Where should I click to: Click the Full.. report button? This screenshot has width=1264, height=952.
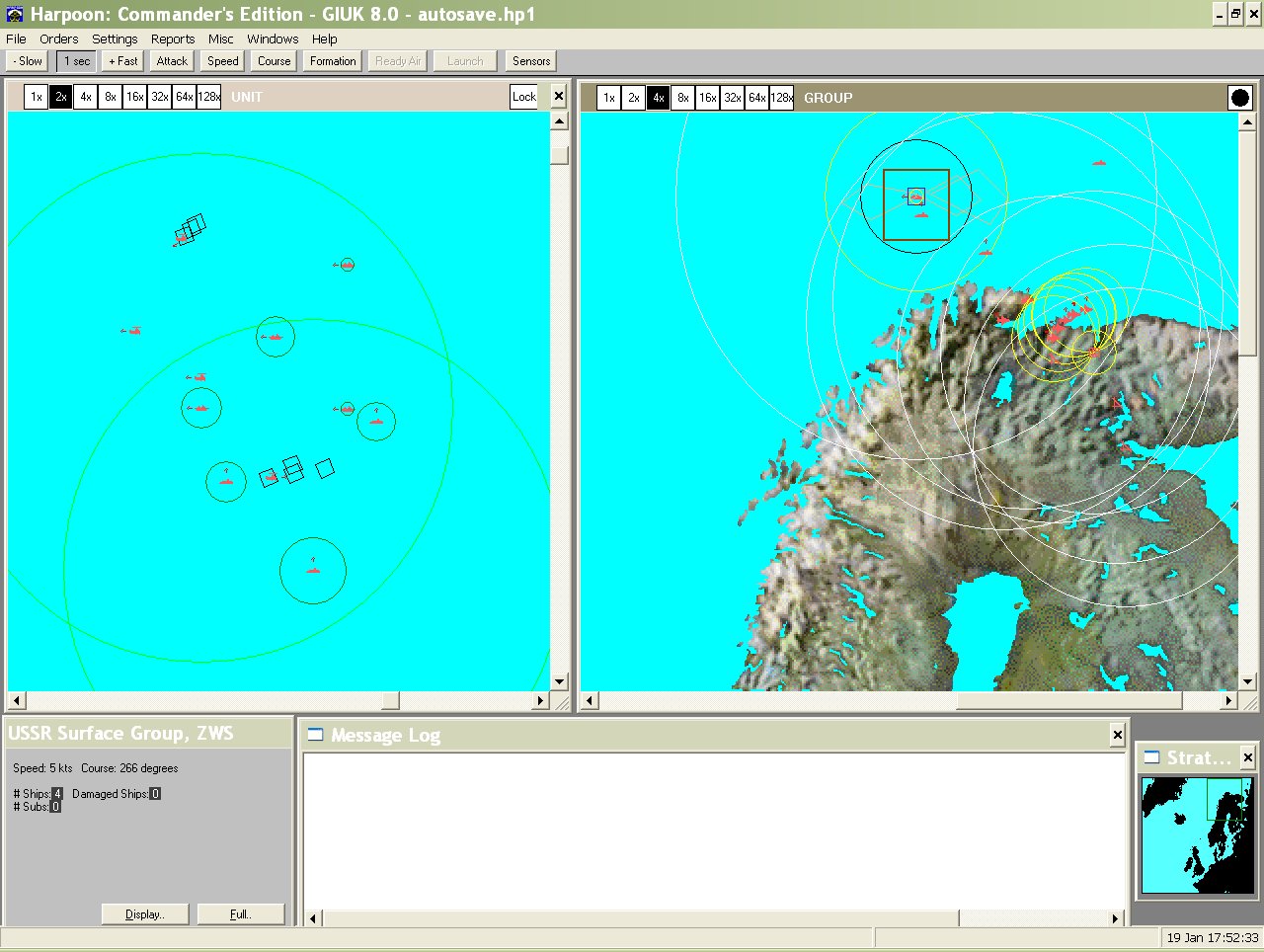pyautogui.click(x=241, y=914)
